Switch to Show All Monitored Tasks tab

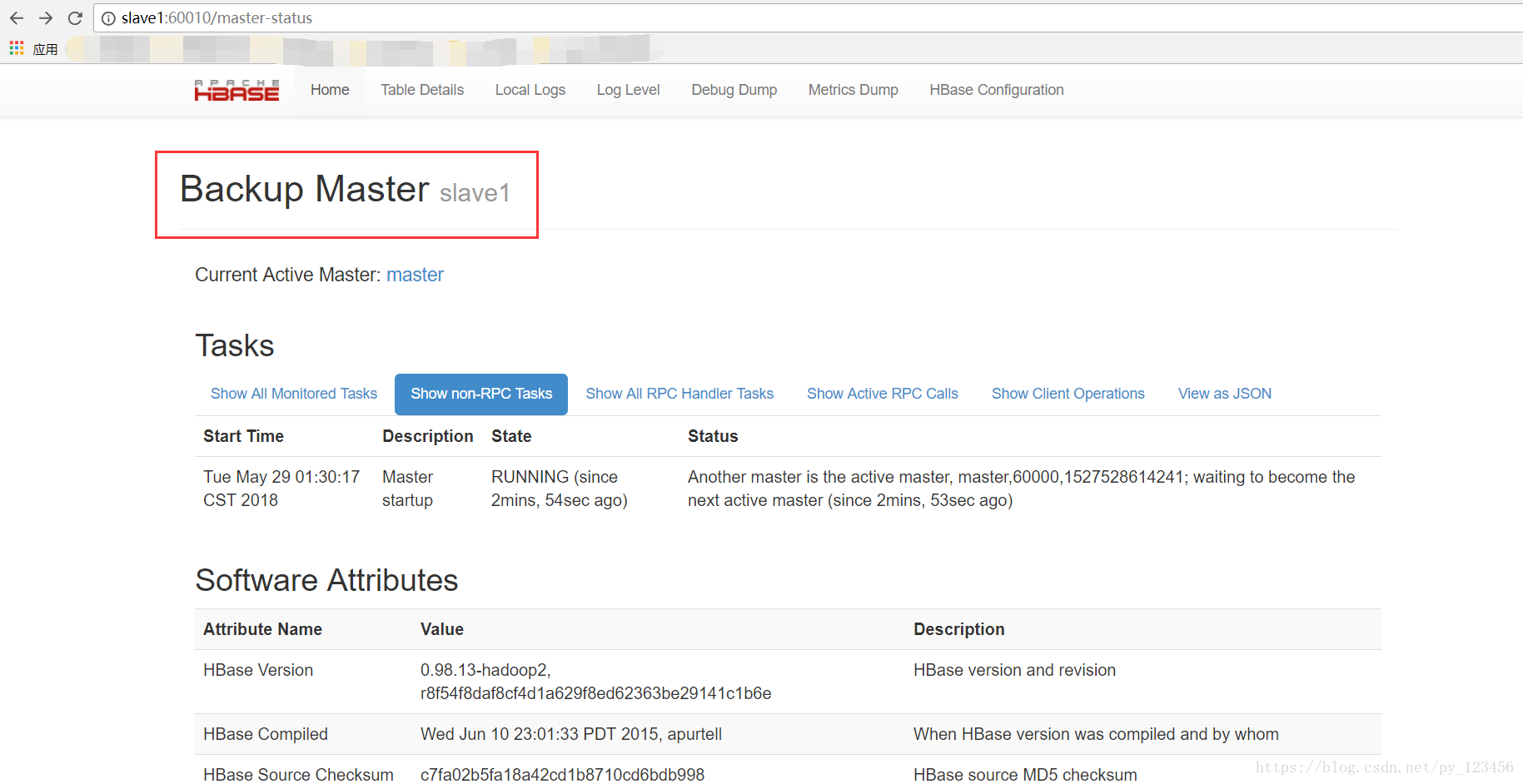pos(294,394)
